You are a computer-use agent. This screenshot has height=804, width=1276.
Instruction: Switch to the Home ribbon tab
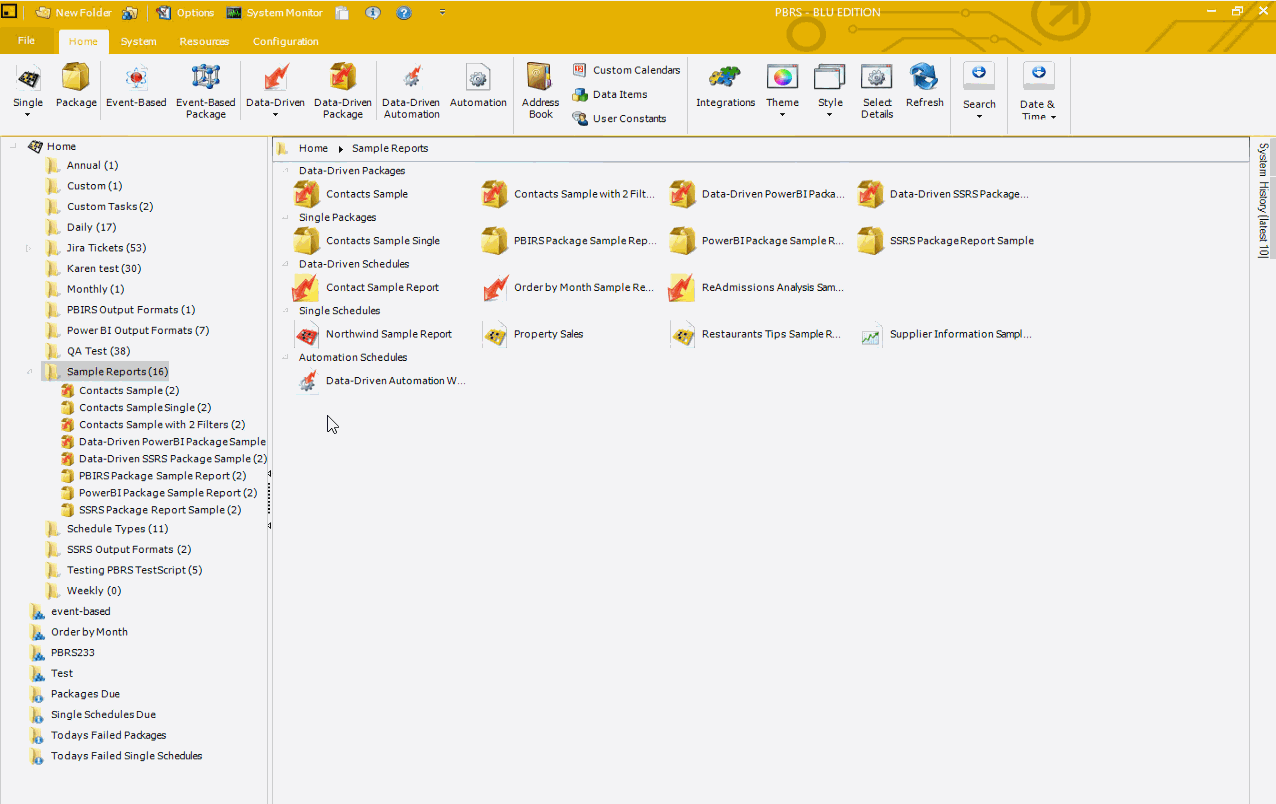(x=83, y=42)
